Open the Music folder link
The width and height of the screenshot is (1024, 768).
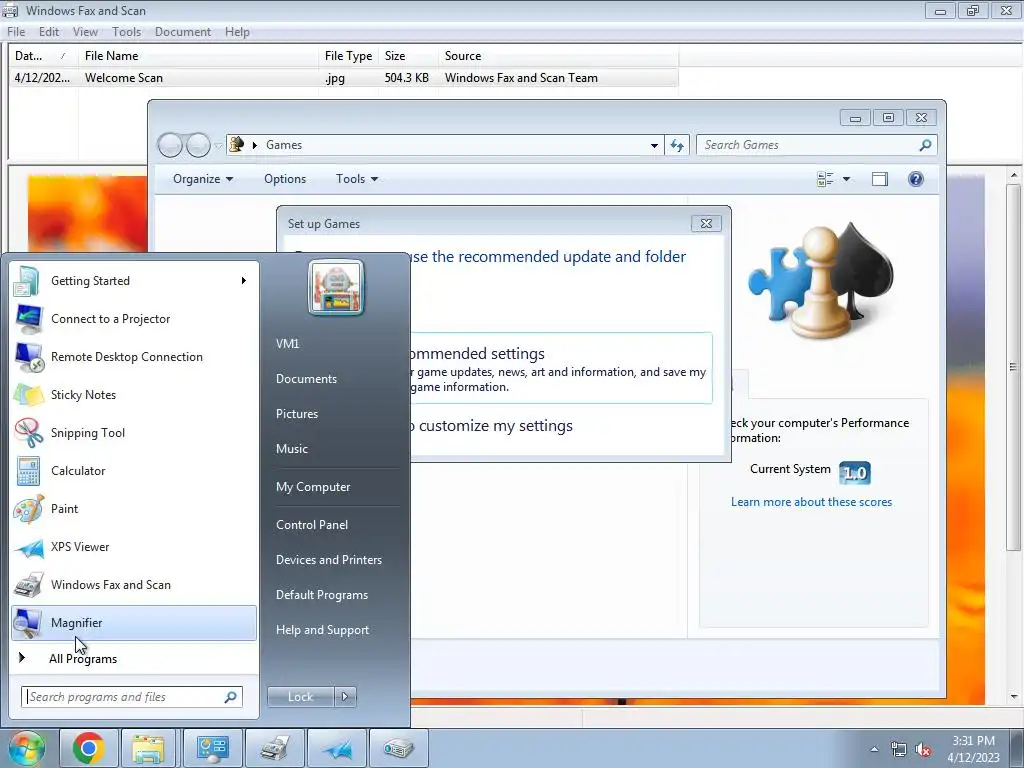tap(291, 449)
